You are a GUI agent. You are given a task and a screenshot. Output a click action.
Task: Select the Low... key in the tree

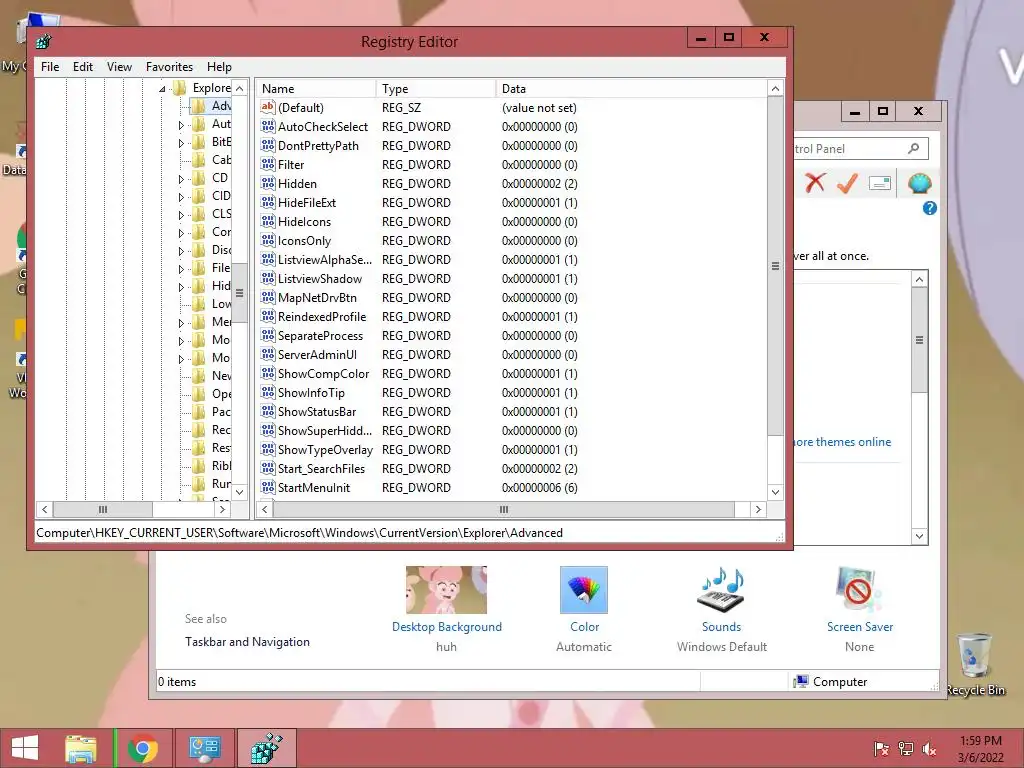pos(221,304)
